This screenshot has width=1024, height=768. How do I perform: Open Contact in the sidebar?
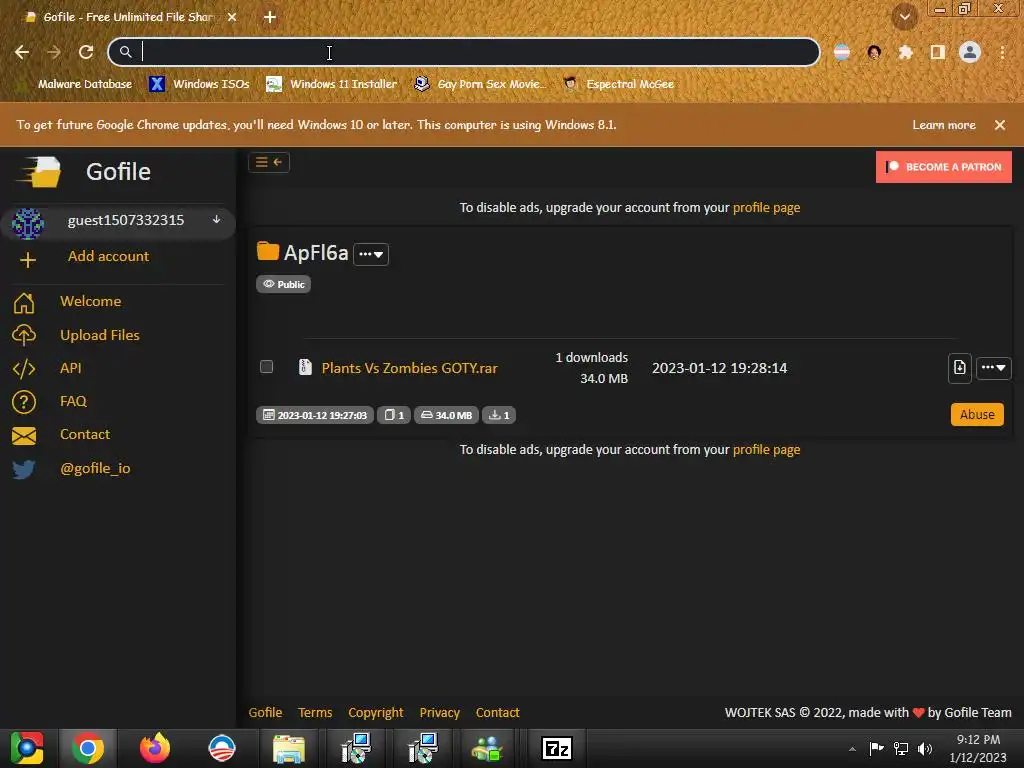click(85, 434)
